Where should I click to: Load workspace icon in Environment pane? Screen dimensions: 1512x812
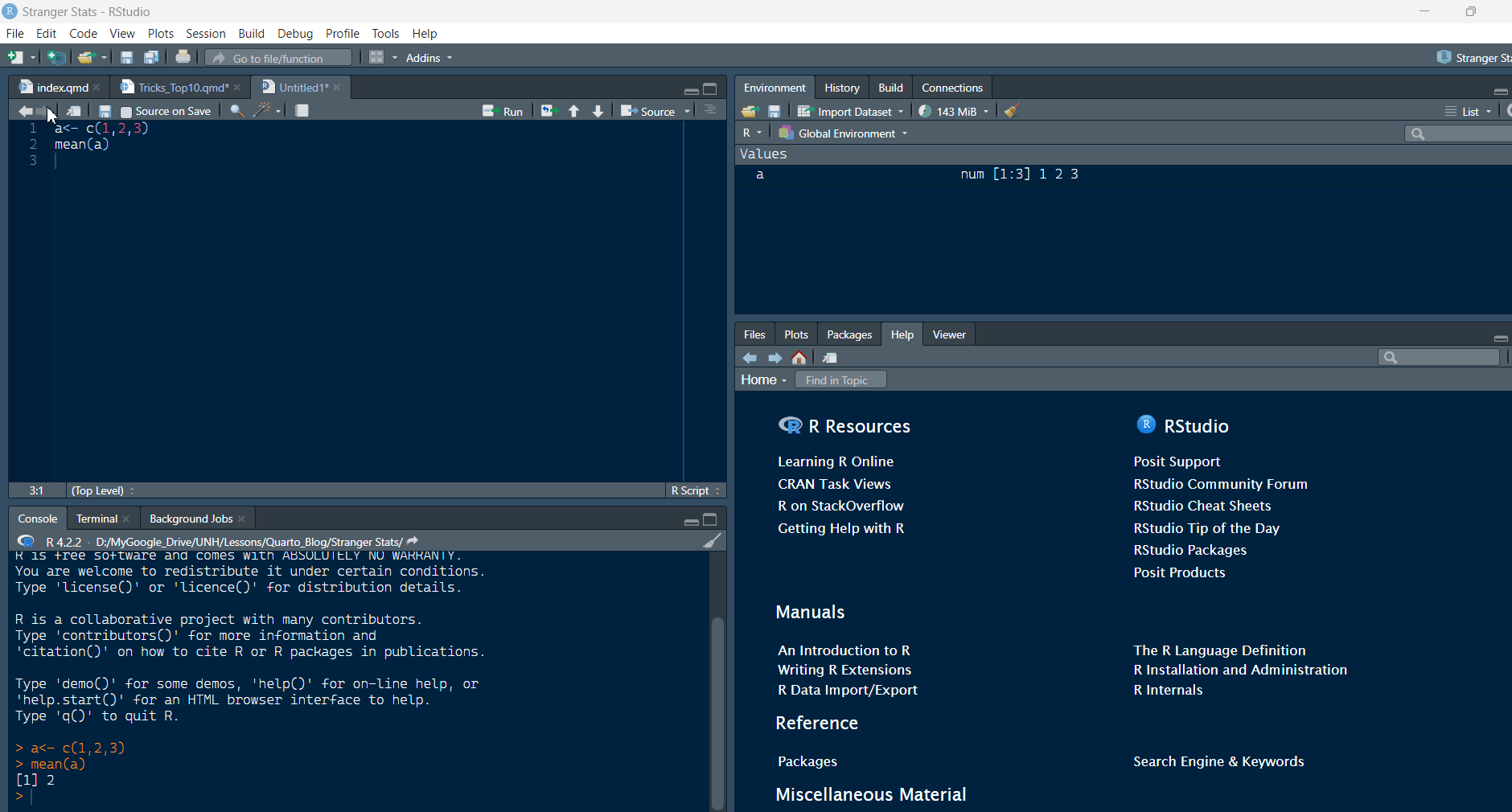[x=750, y=111]
